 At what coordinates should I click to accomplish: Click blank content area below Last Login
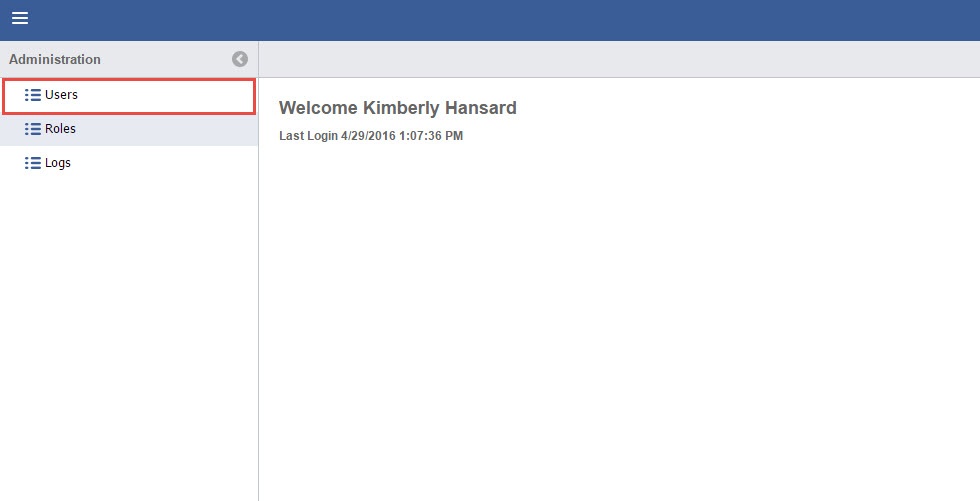[618, 320]
